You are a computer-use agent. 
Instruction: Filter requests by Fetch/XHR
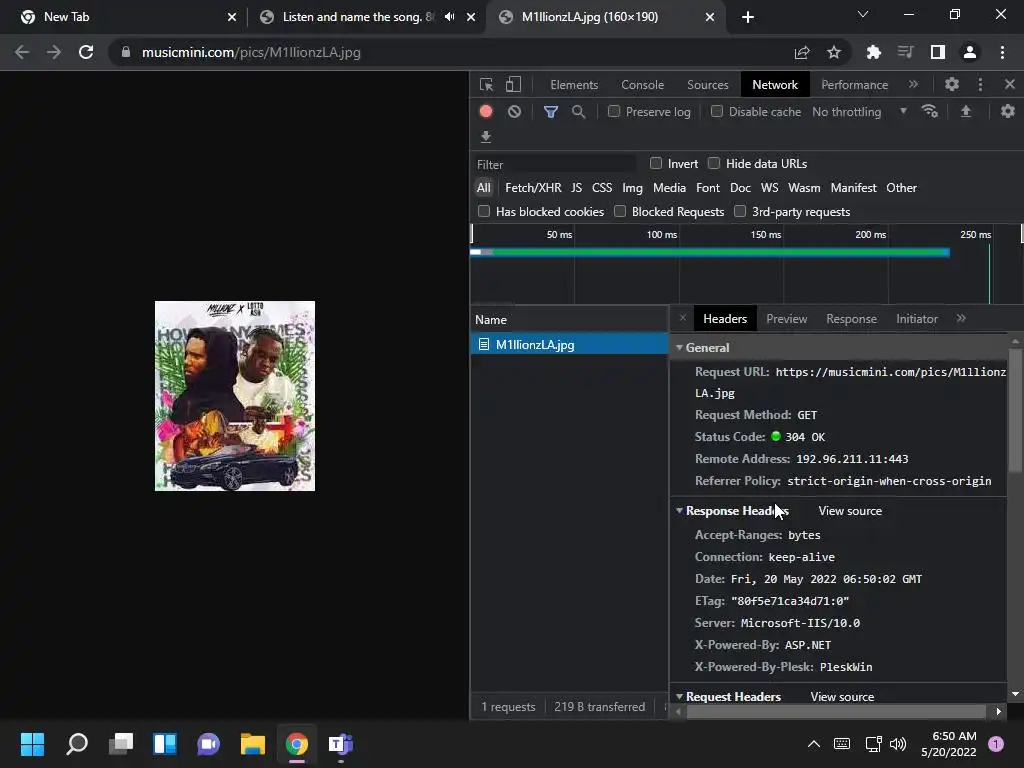pyautogui.click(x=533, y=187)
